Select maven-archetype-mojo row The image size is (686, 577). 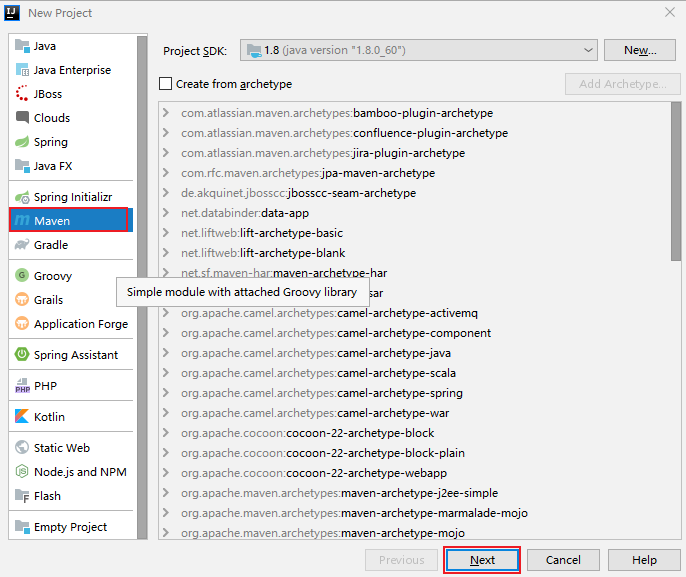414,533
